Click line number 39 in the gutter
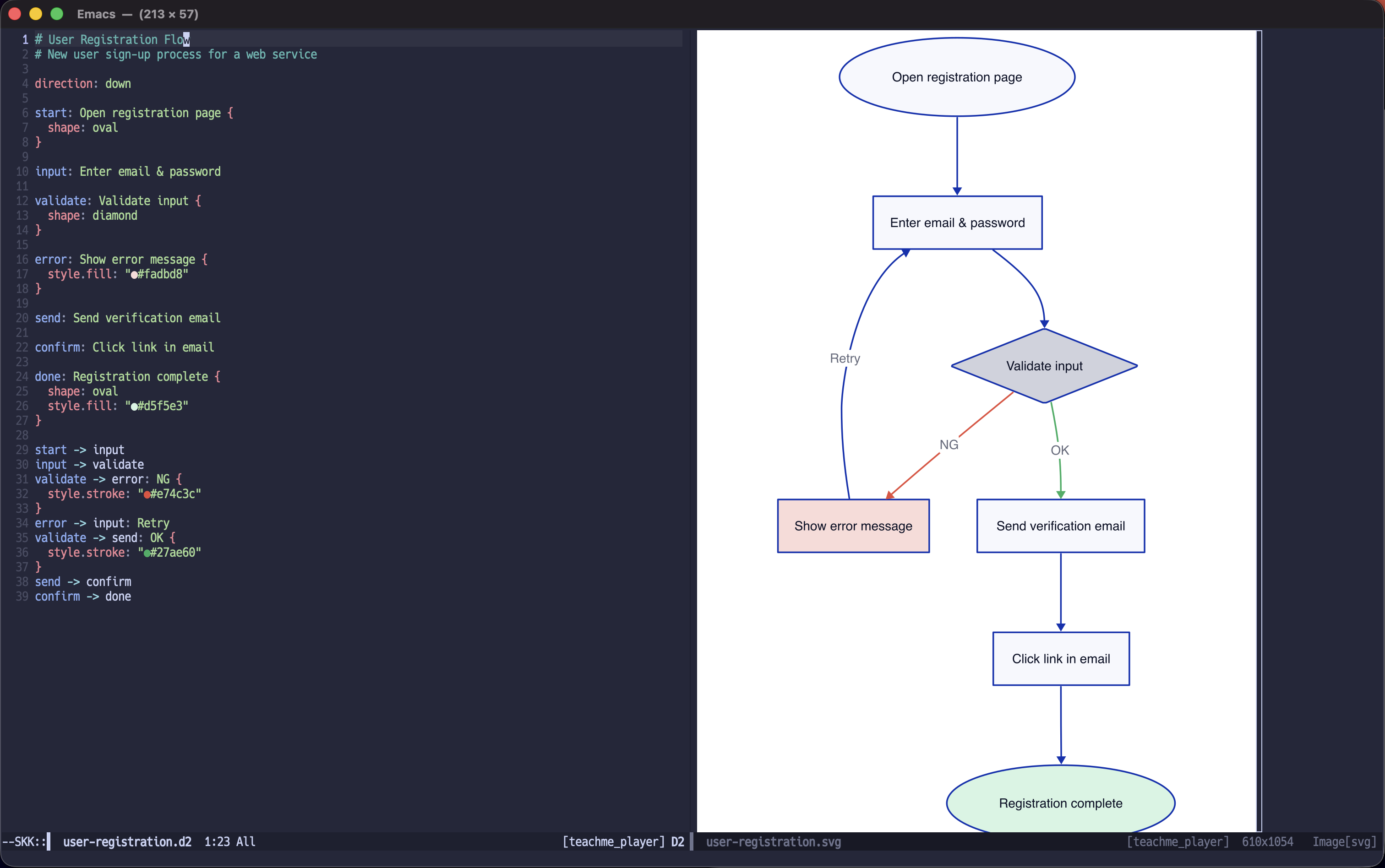This screenshot has width=1385, height=868. point(22,597)
